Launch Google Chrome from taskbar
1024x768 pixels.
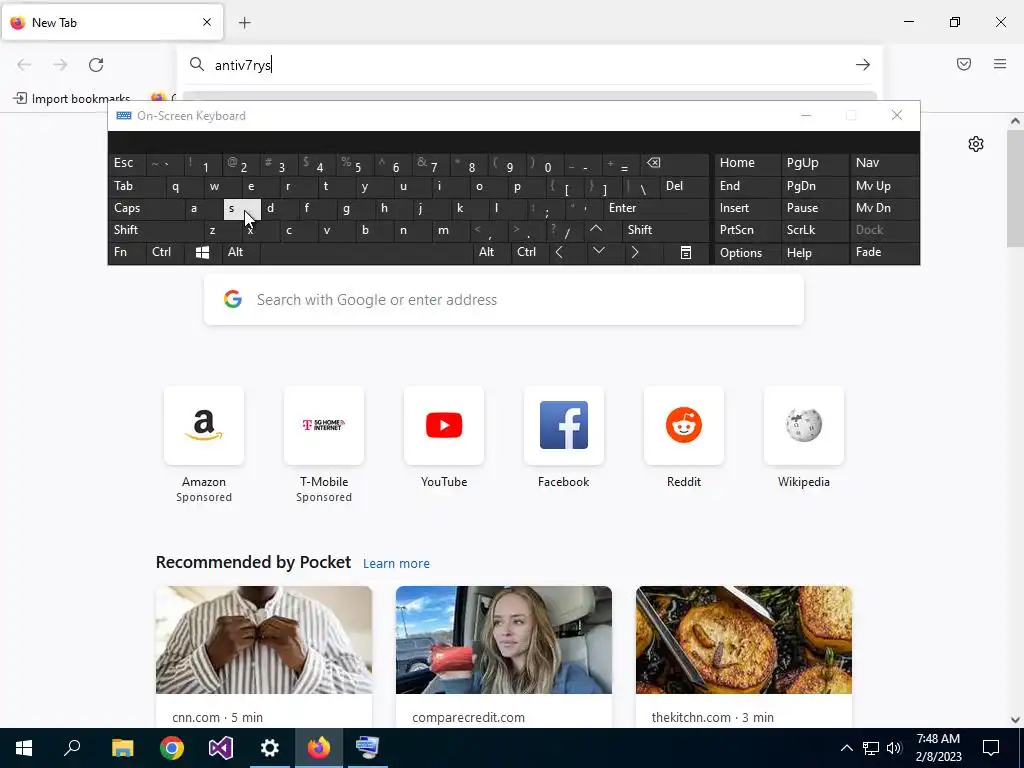click(x=172, y=748)
